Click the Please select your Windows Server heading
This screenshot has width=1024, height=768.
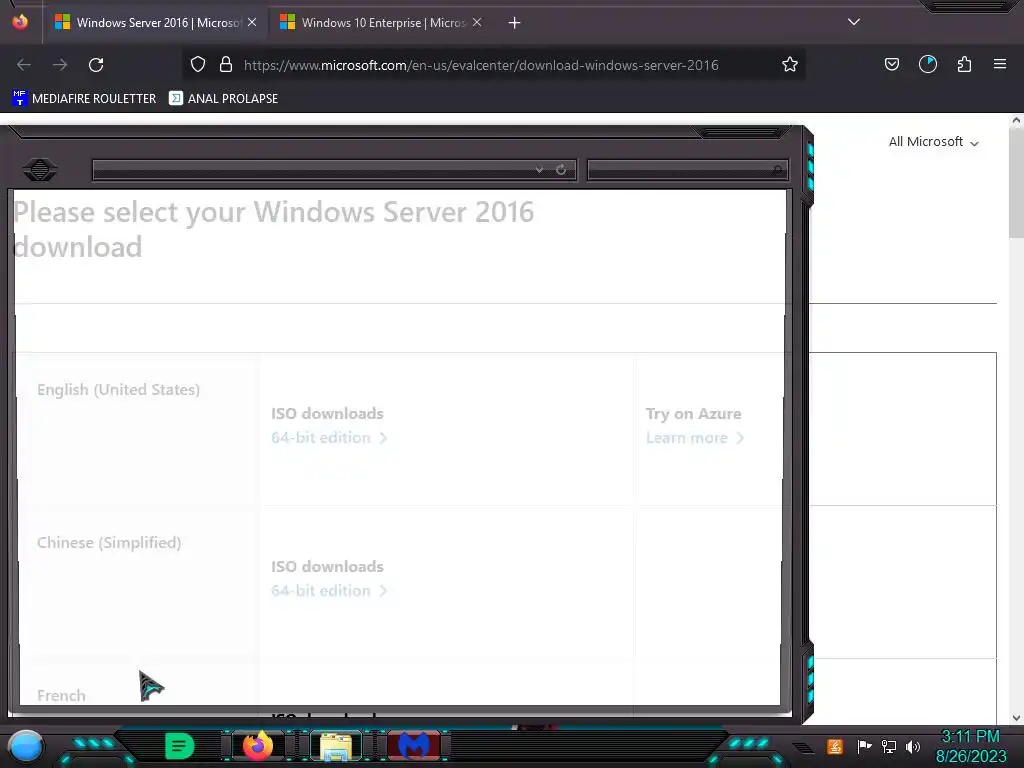(274, 229)
